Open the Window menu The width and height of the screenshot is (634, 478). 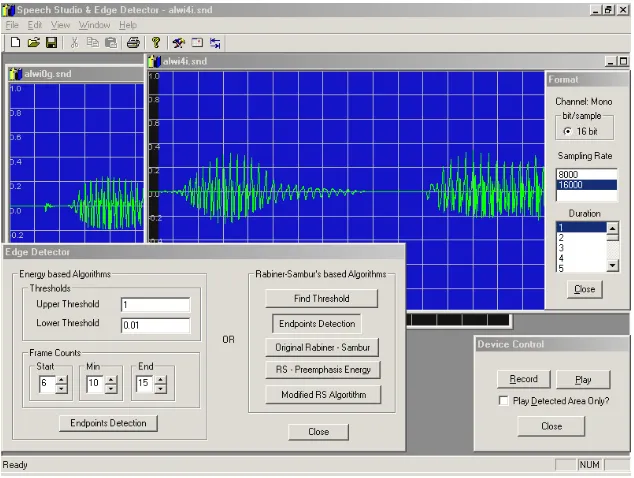94,25
